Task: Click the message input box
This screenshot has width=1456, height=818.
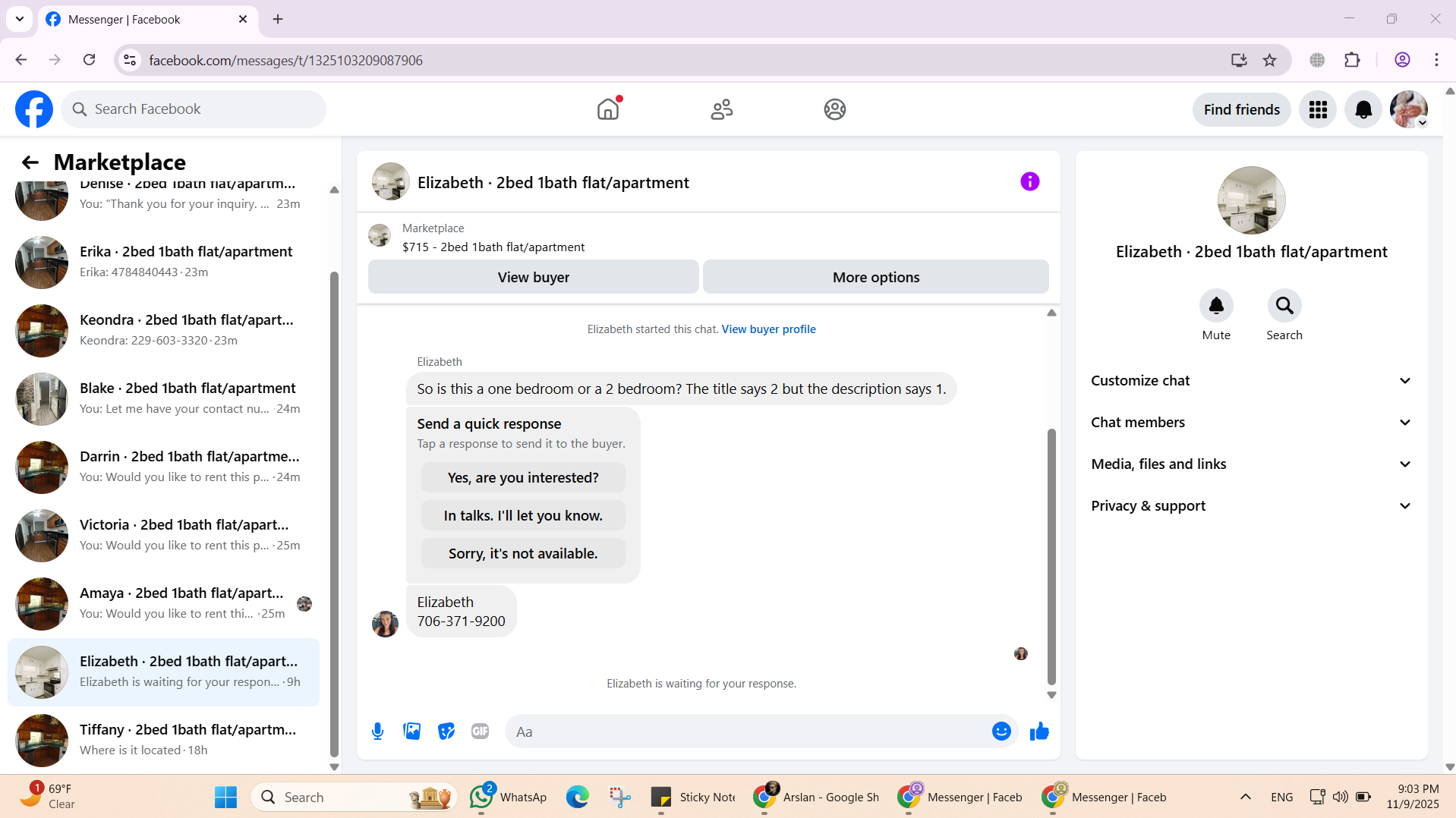Action: coord(748,731)
